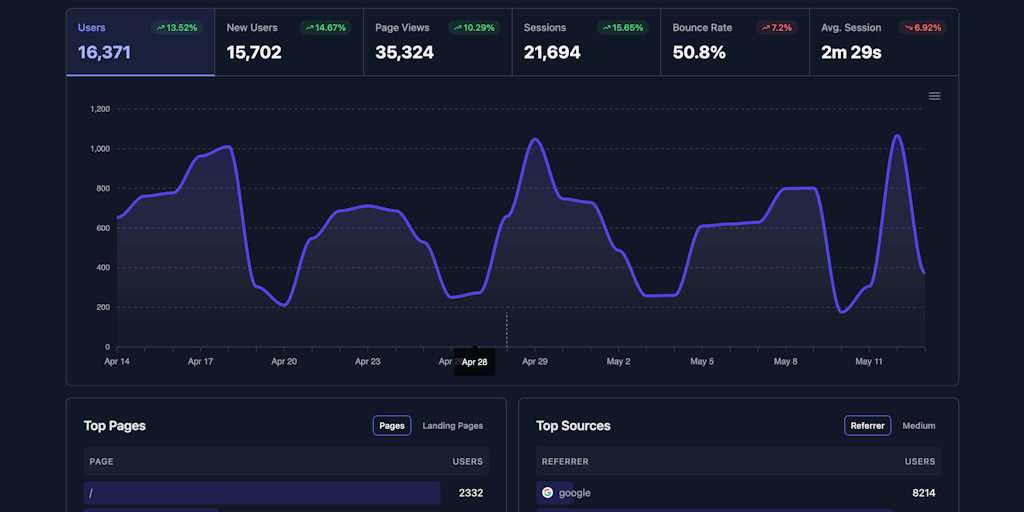Image resolution: width=1024 pixels, height=512 pixels.
Task: Select the Referrer toggle in Top Sources
Action: point(867,426)
